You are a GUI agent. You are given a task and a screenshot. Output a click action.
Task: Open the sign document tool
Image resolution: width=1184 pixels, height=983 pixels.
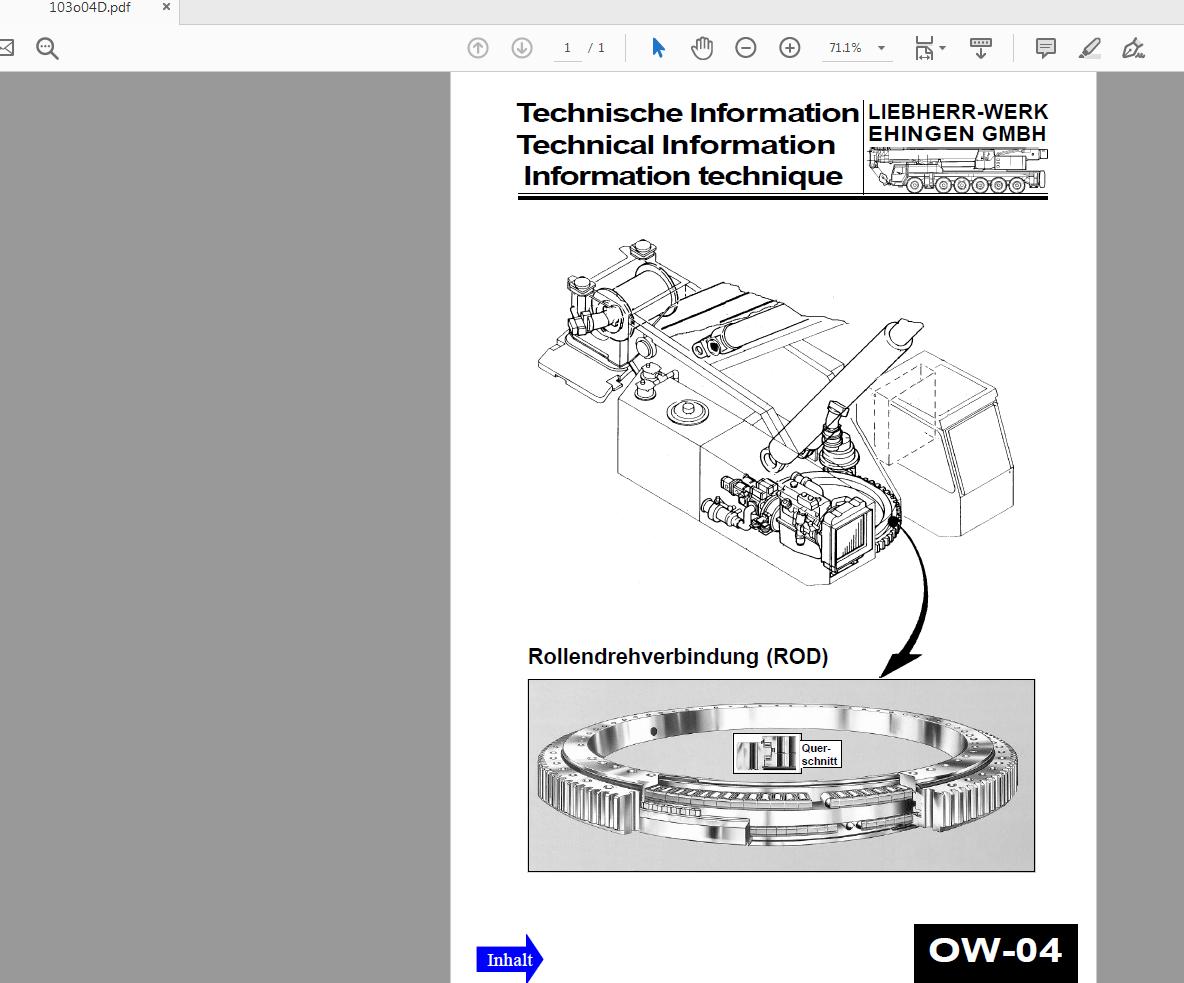(1133, 48)
